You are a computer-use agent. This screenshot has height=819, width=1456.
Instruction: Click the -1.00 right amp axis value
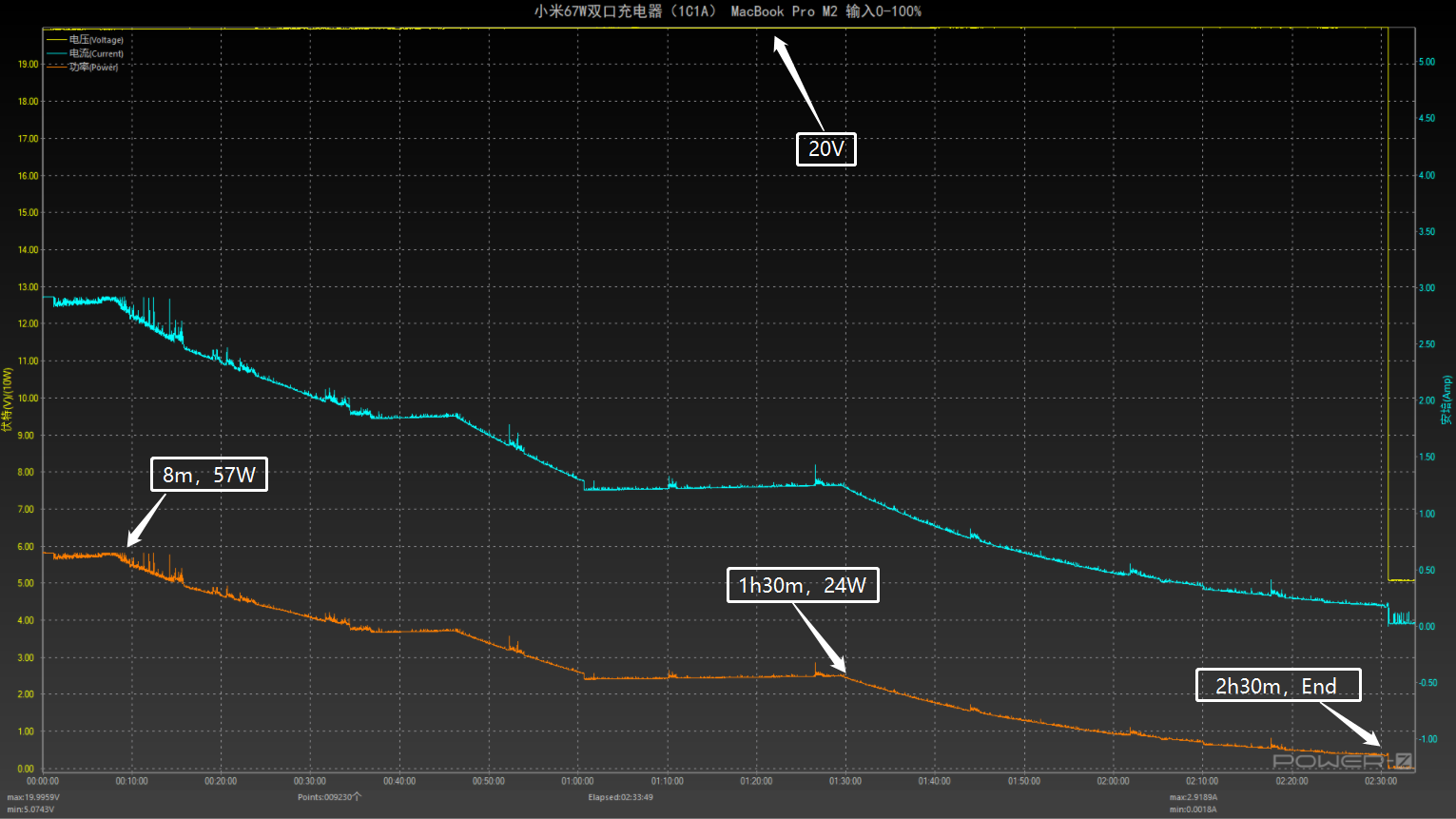tap(1427, 739)
